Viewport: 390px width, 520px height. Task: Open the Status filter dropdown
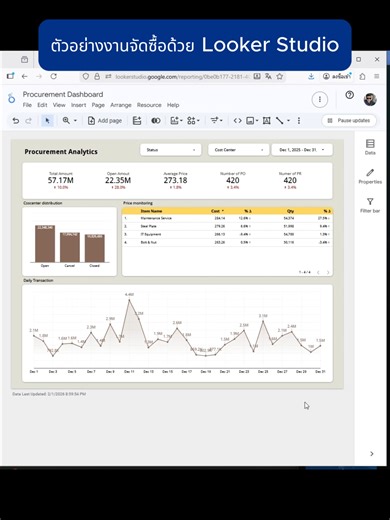(x=171, y=150)
